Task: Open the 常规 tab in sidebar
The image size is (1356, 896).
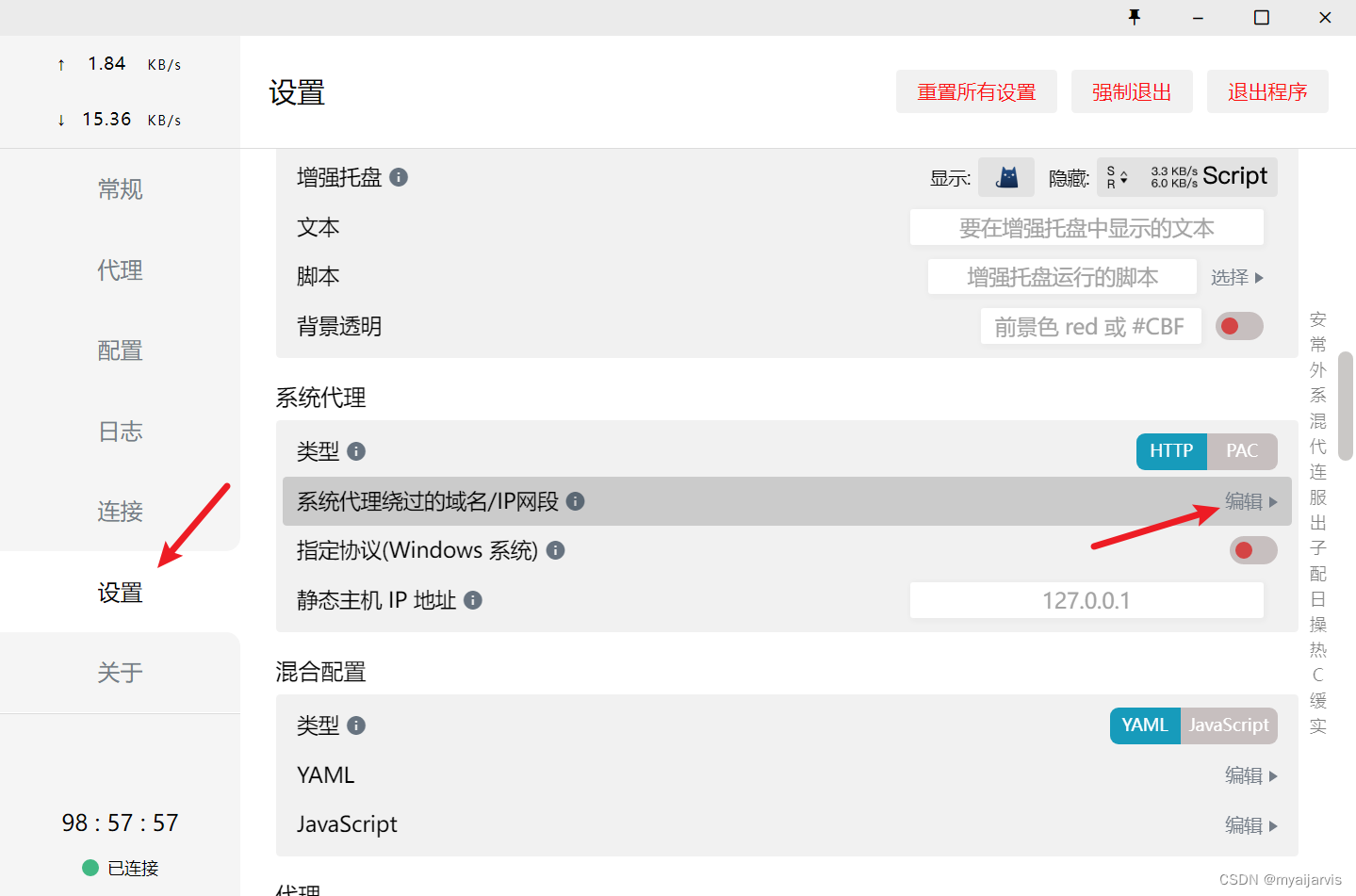Action: tap(120, 189)
